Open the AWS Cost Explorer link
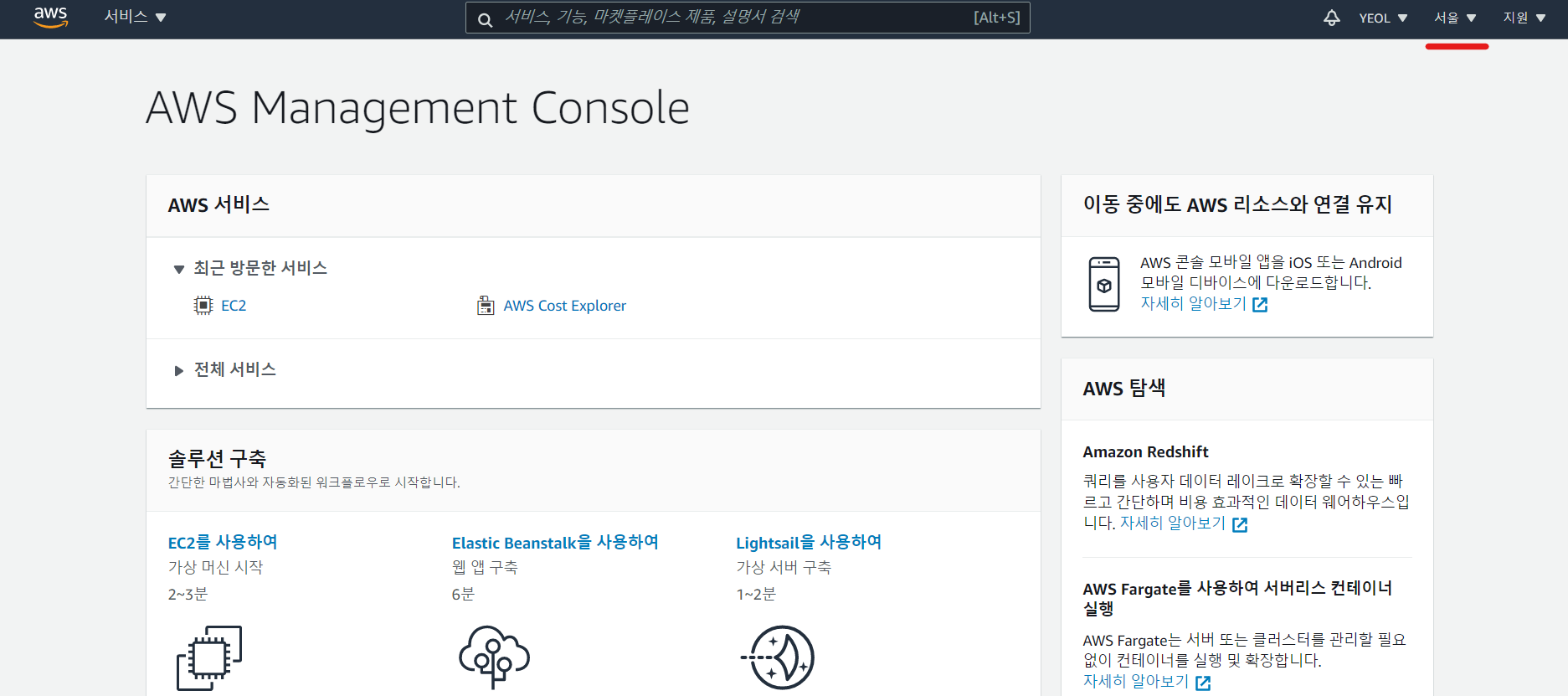The image size is (1568, 696). click(x=564, y=306)
